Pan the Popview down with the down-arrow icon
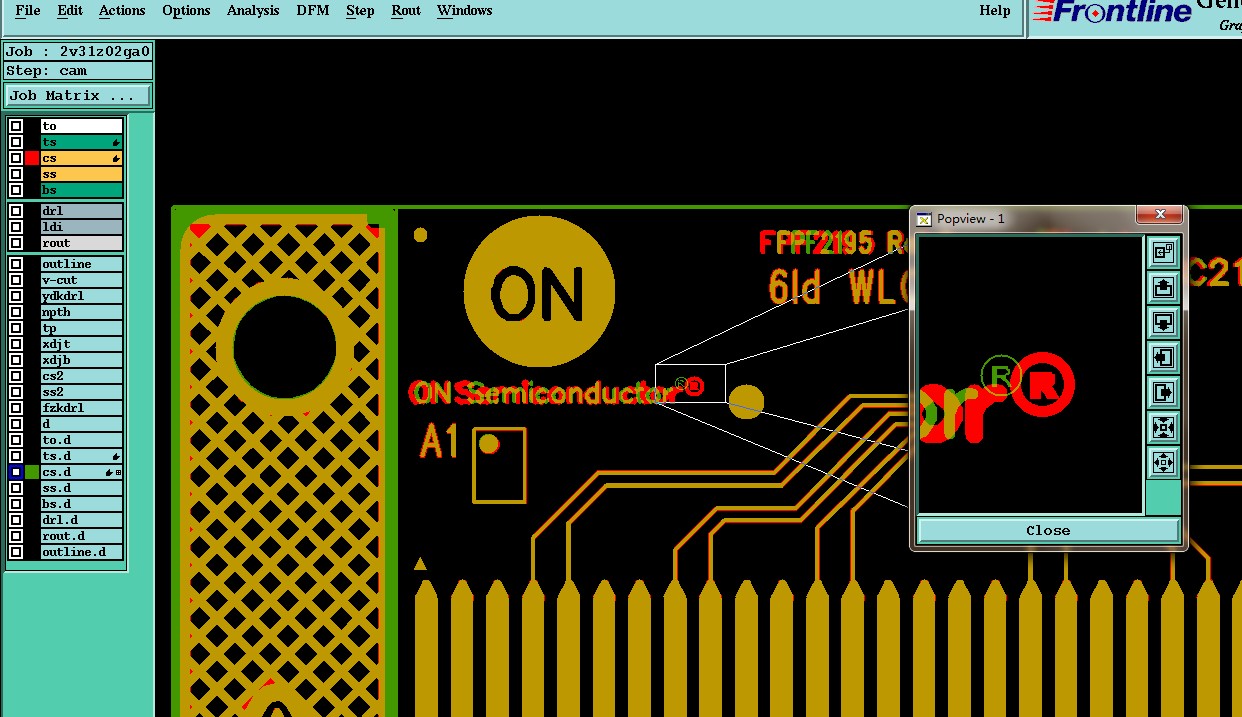 pos(1163,323)
